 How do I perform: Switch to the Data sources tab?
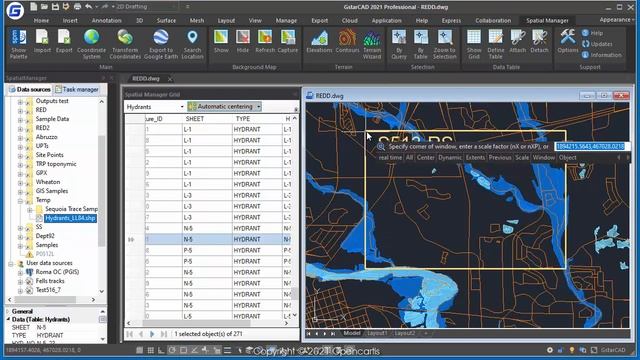[30, 89]
